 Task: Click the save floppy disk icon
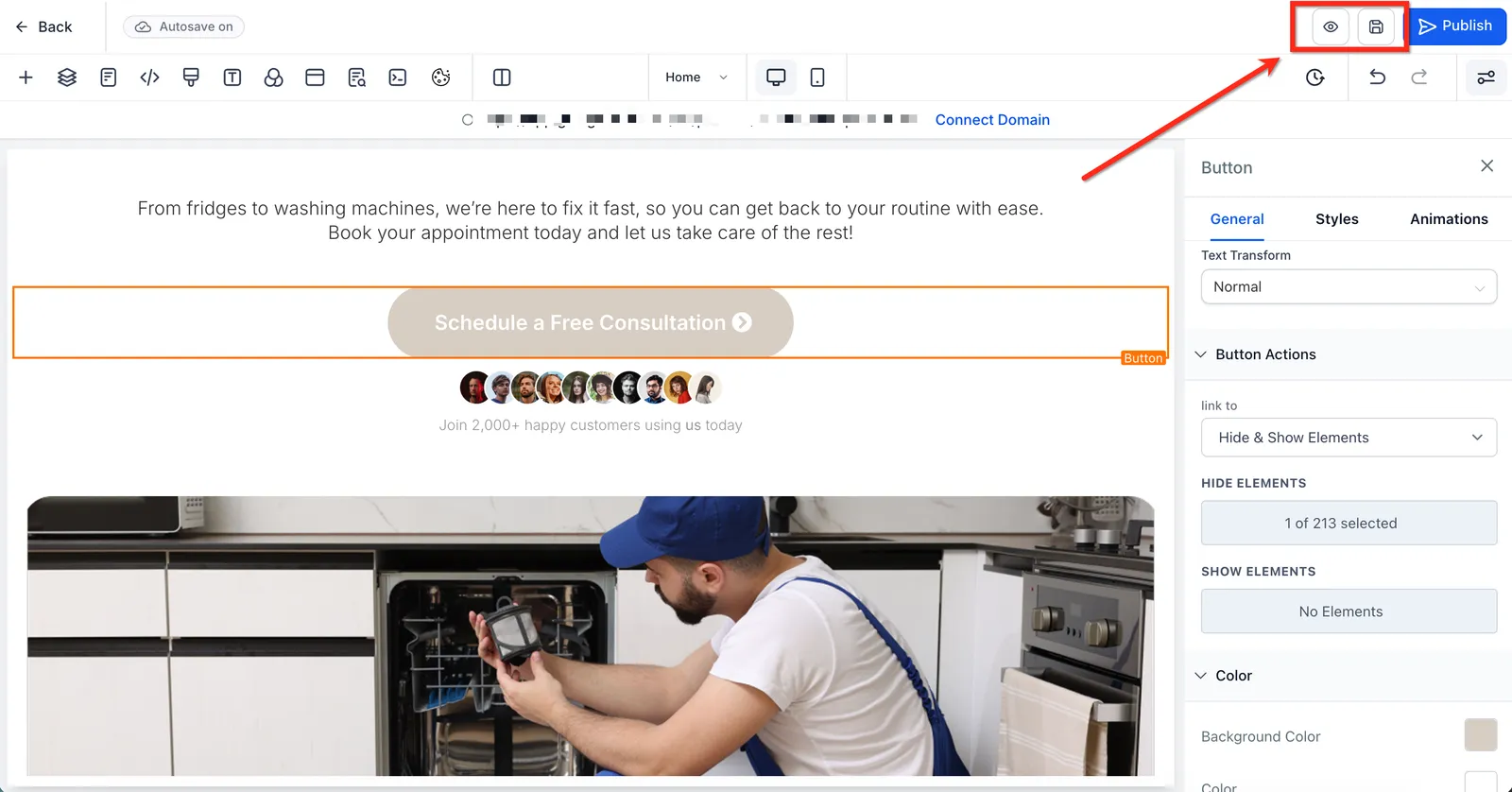(1376, 26)
